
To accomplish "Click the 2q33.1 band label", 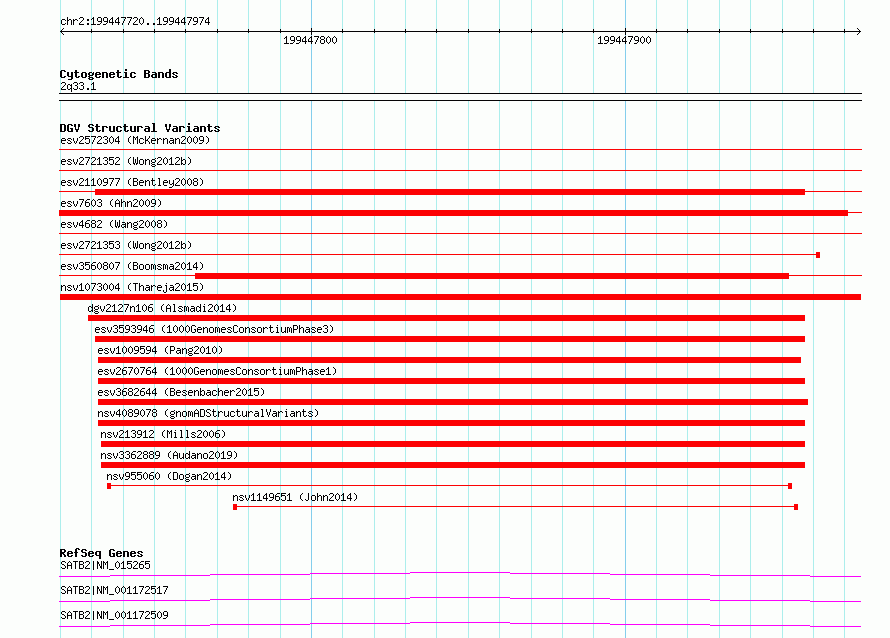I will [x=78, y=86].
